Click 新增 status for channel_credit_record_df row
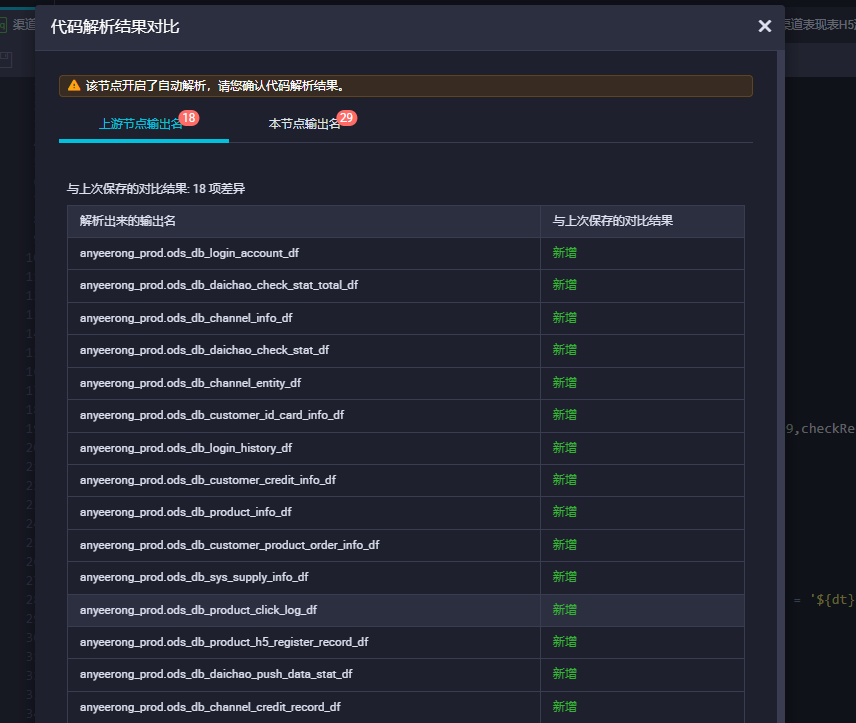 (x=564, y=707)
